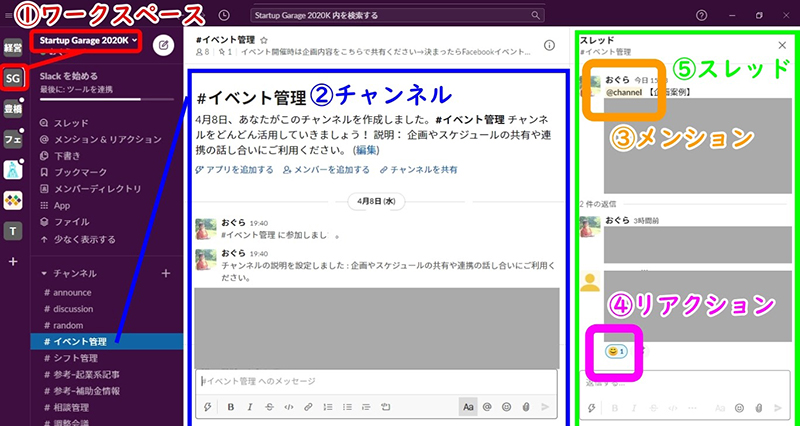Viewport: 800px width, 426px height.
Task: Open メンバーディレクトリ in sidebar
Action: 91,189
